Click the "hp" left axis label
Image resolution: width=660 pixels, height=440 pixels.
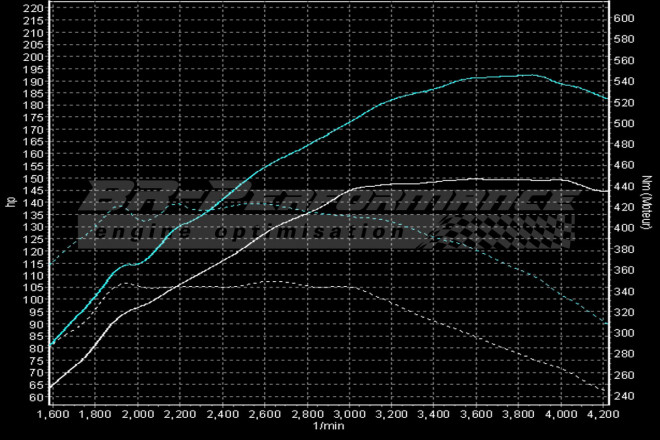(10, 202)
